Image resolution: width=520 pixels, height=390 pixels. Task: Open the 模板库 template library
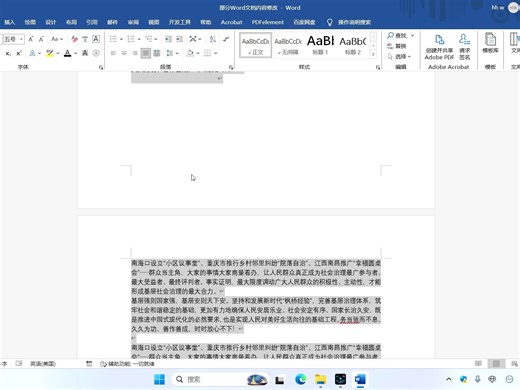(x=490, y=43)
